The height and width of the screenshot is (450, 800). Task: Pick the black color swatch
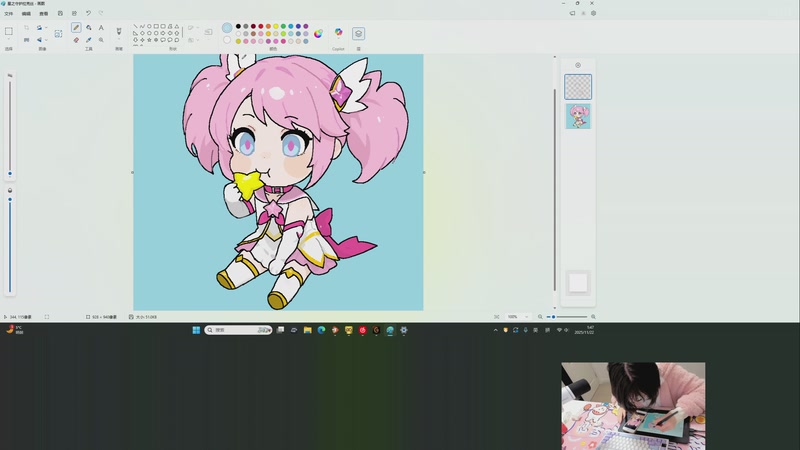tap(238, 26)
